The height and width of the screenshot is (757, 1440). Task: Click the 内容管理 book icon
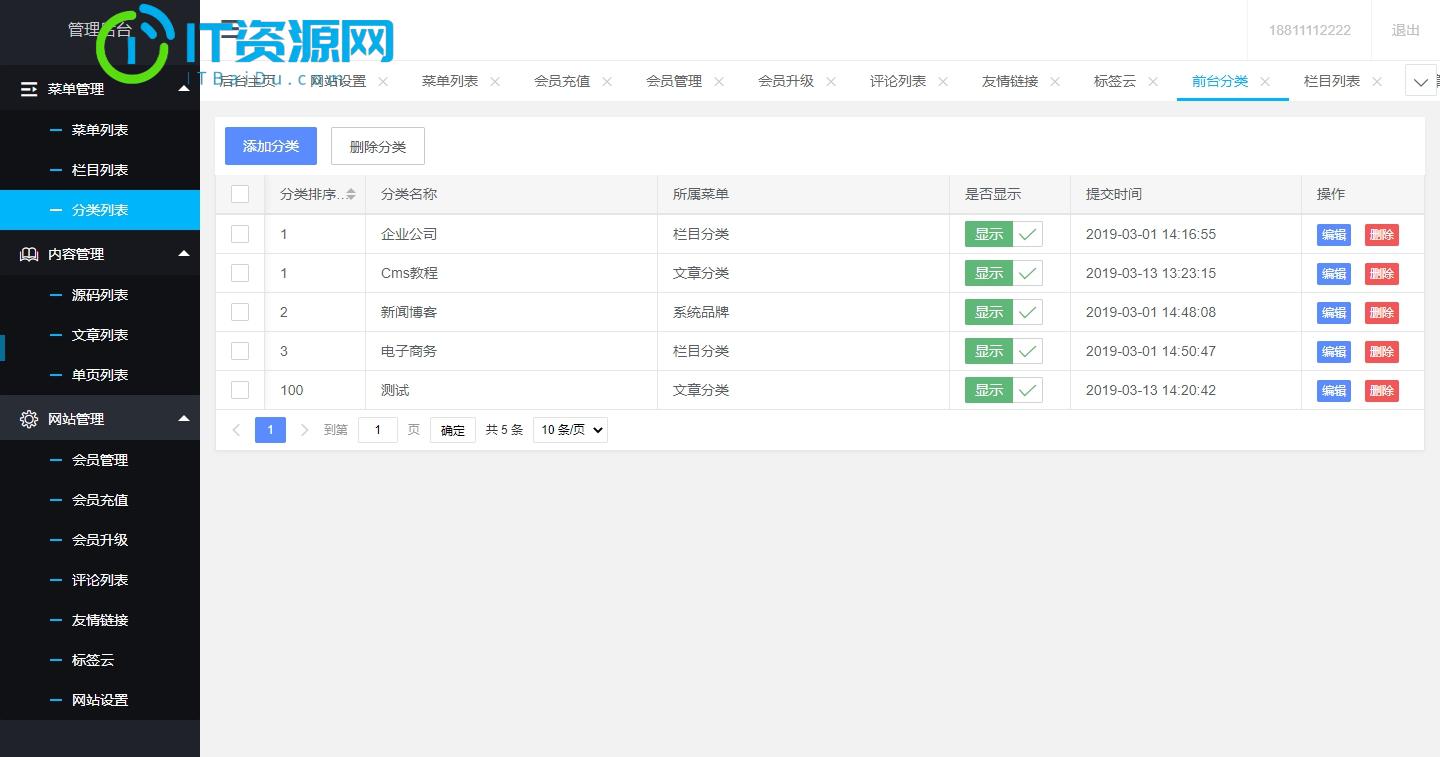(x=29, y=254)
